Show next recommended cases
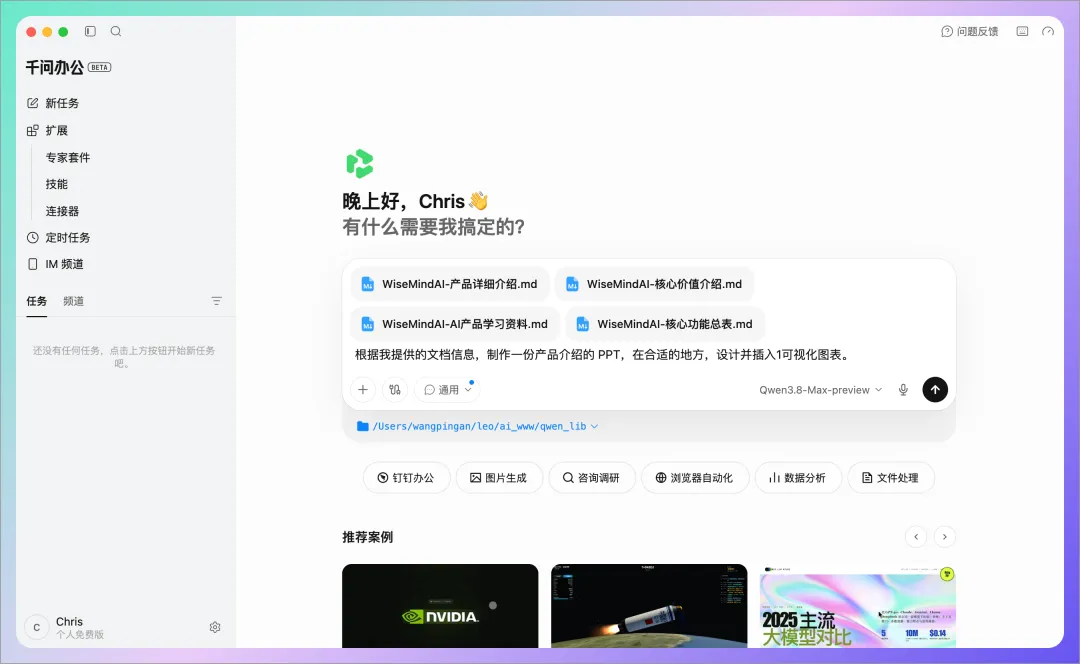 click(944, 537)
